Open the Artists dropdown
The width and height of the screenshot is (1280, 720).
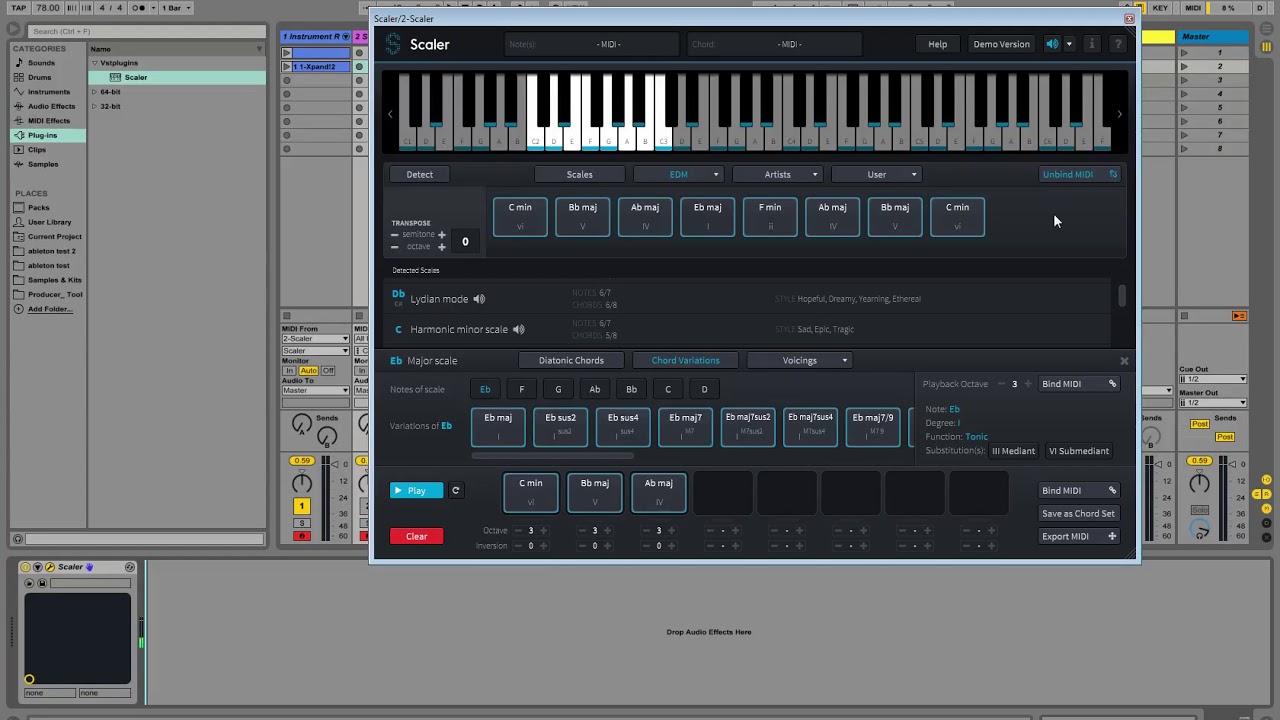778,174
